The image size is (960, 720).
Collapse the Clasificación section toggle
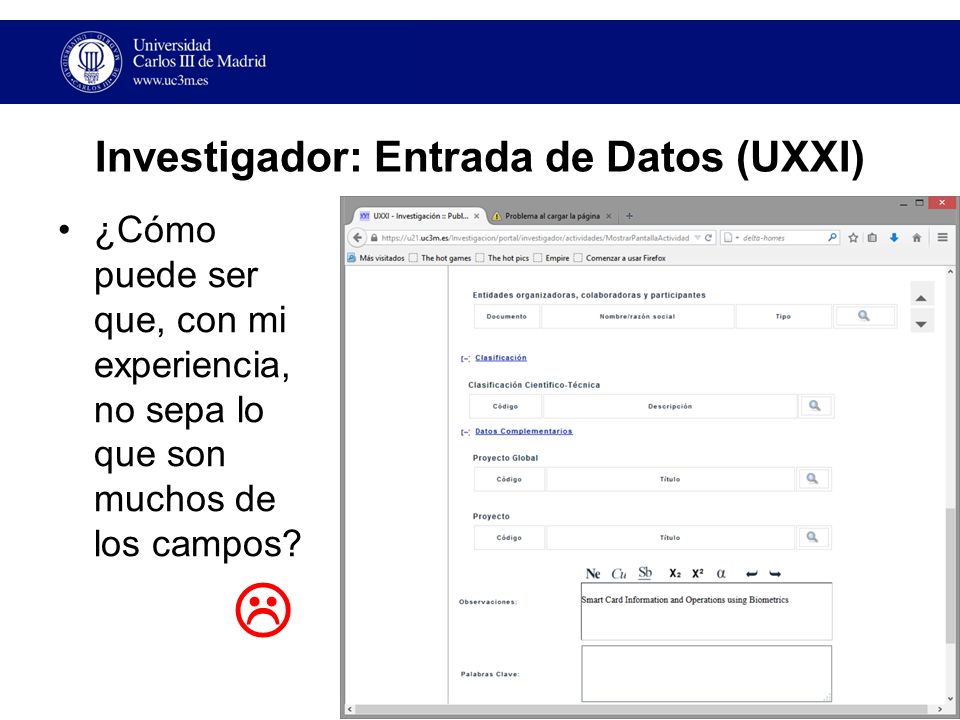pyautogui.click(x=465, y=359)
